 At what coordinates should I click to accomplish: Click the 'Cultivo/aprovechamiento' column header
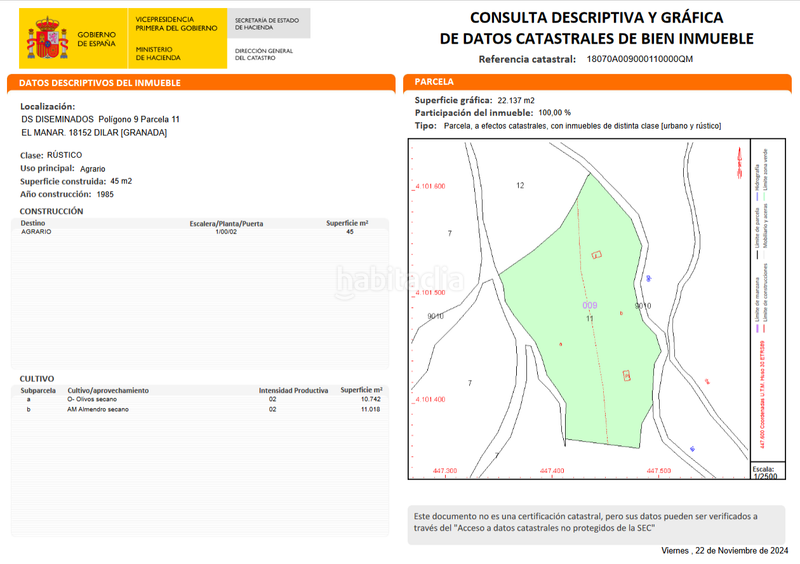coord(108,390)
